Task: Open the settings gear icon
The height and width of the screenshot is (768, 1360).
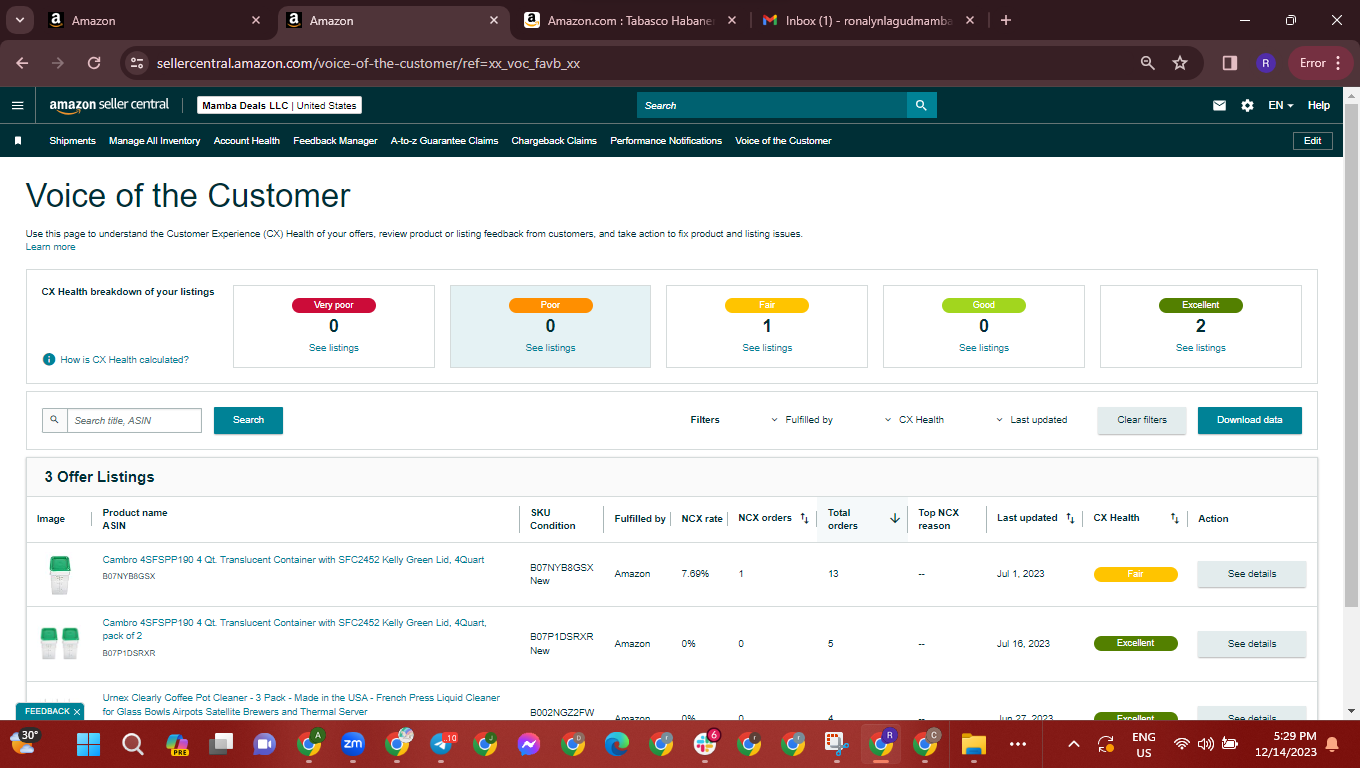Action: 1247,105
